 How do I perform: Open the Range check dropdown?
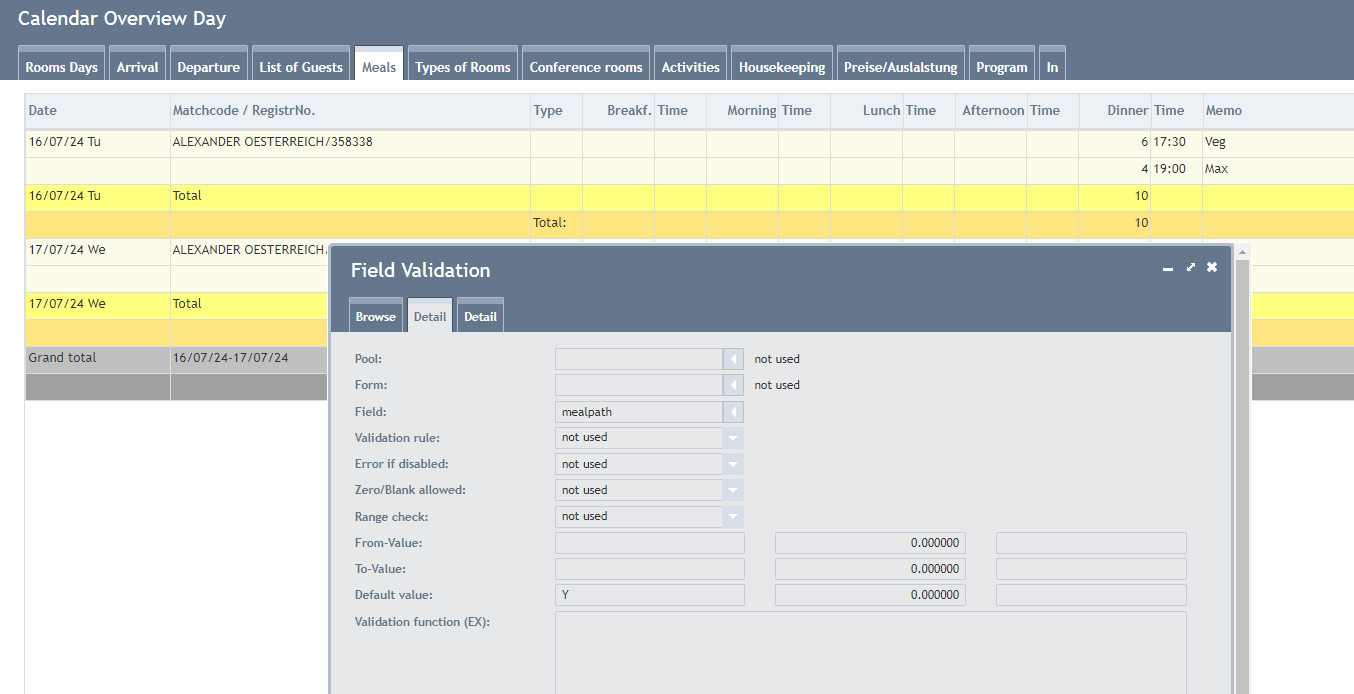point(733,516)
